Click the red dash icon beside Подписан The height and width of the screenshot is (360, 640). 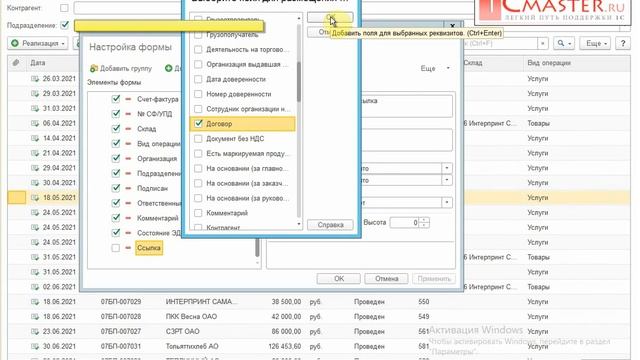[128, 188]
